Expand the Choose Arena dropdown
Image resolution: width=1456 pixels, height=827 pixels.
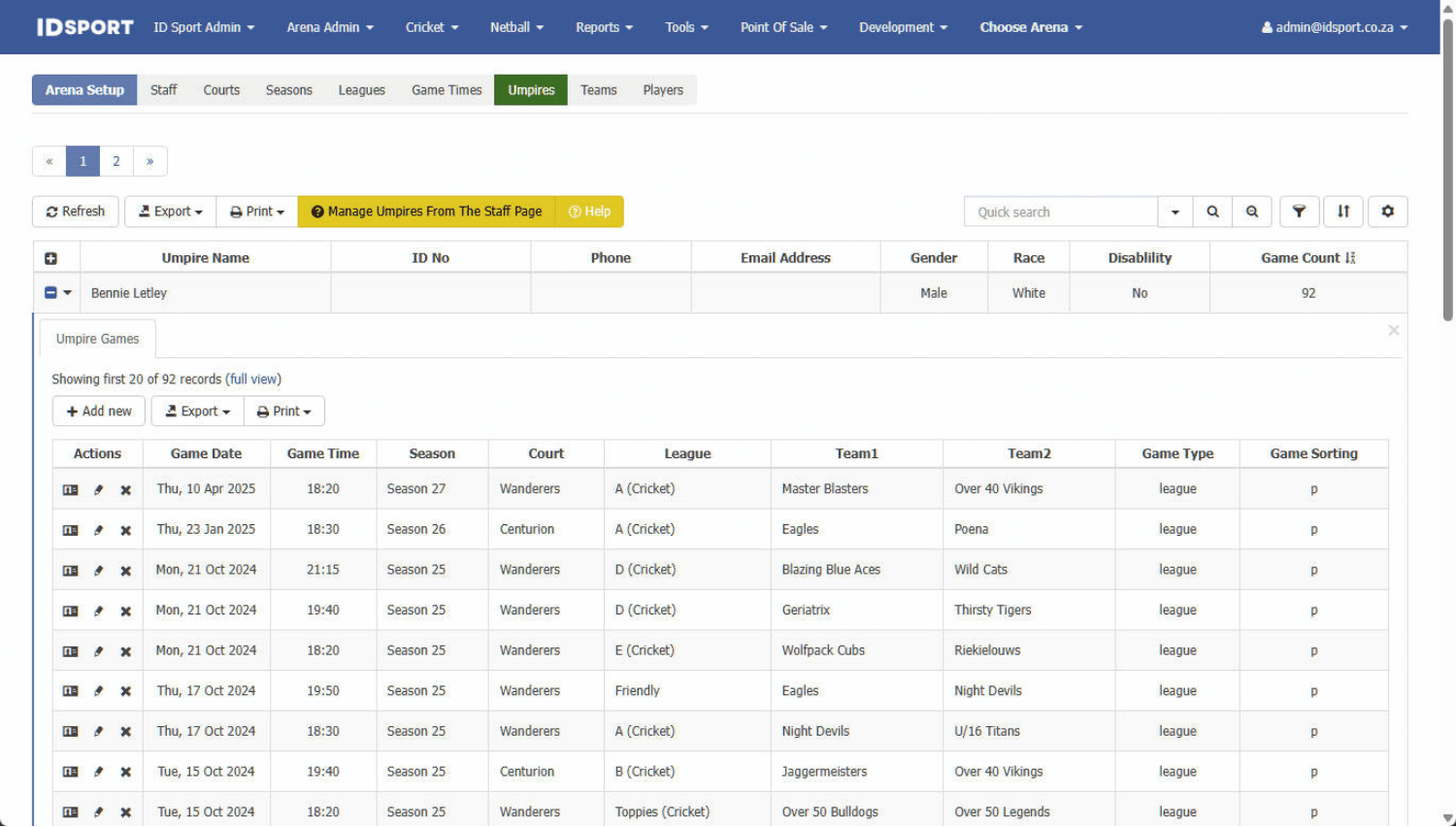tap(1030, 27)
